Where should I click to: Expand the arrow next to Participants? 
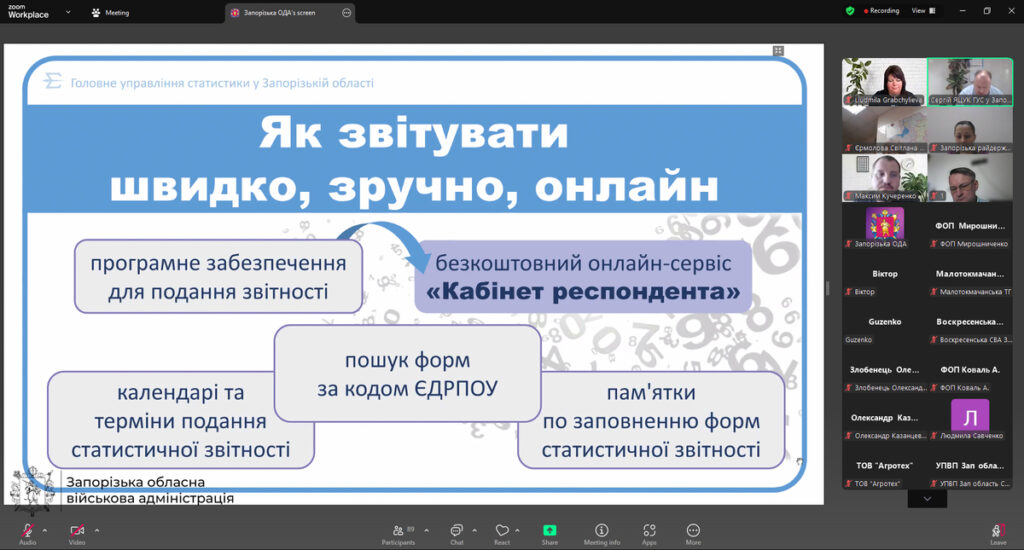click(x=426, y=530)
